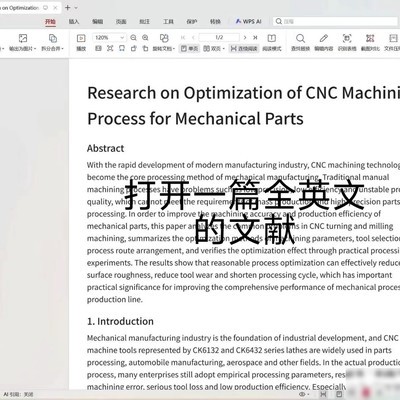Click the fit page icon
400x400 pixels.
110,48
